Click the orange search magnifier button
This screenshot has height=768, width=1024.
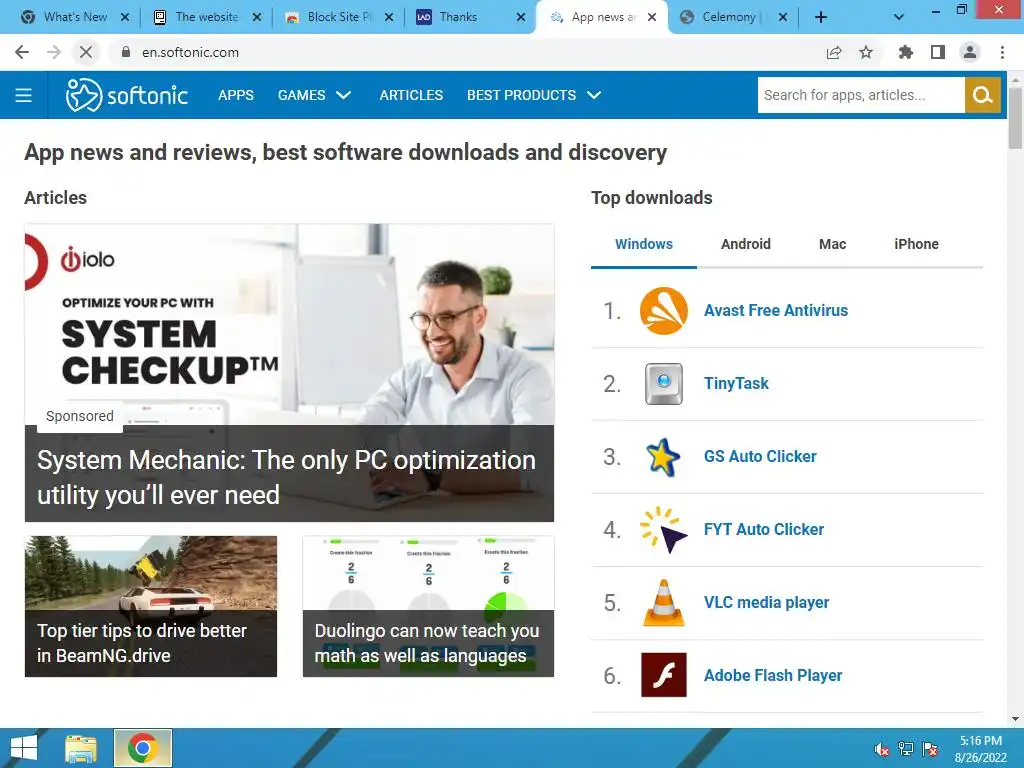point(983,95)
